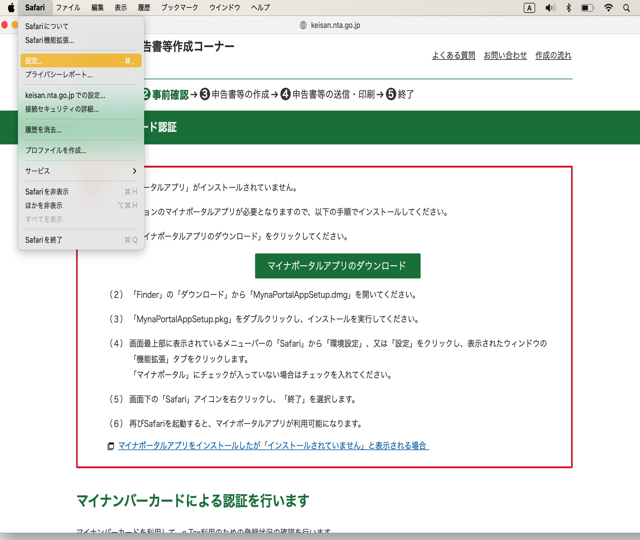
Task: Follow the お問い合わせ link
Action: pos(505,56)
